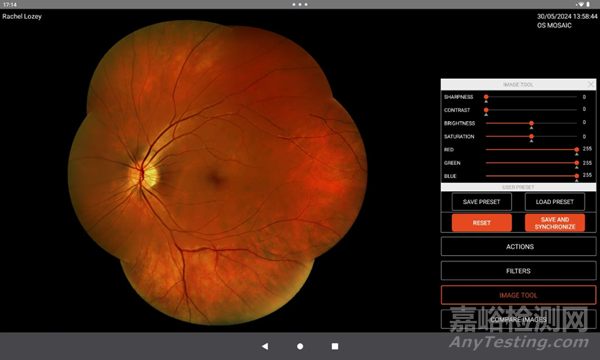The height and width of the screenshot is (360, 600).
Task: Reset the image adjustments
Action: click(x=481, y=223)
